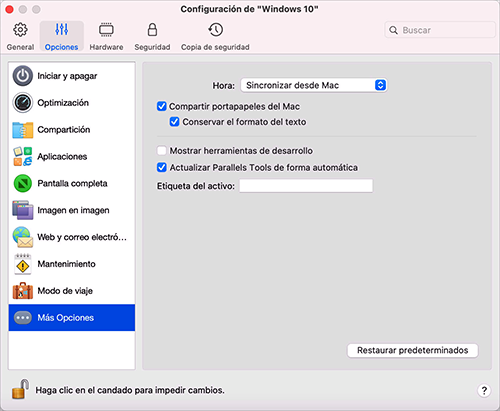Open the Copia de seguridad clock icon
The height and width of the screenshot is (411, 500).
point(216,30)
